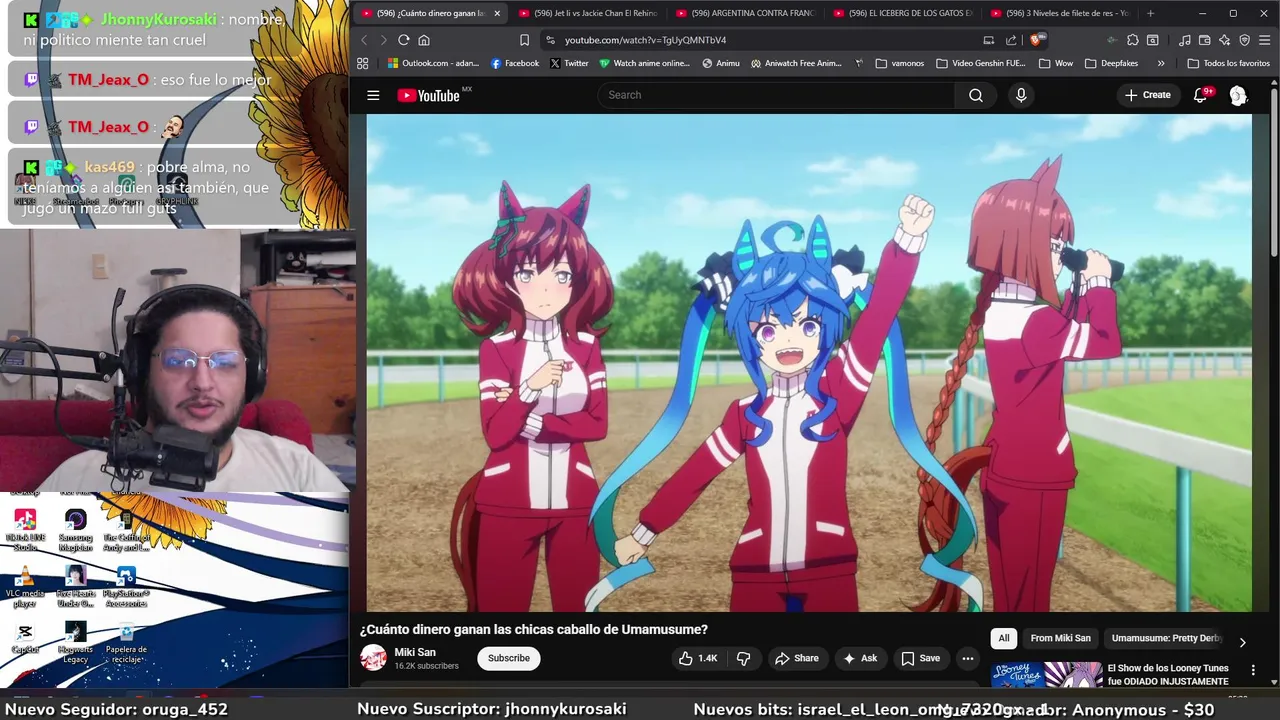This screenshot has height=720, width=1280.
Task: Focus the YouTube Search input field
Action: 777,95
